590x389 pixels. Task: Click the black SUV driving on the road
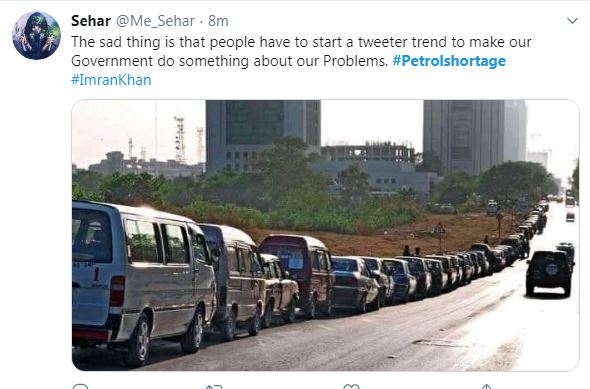click(x=549, y=273)
